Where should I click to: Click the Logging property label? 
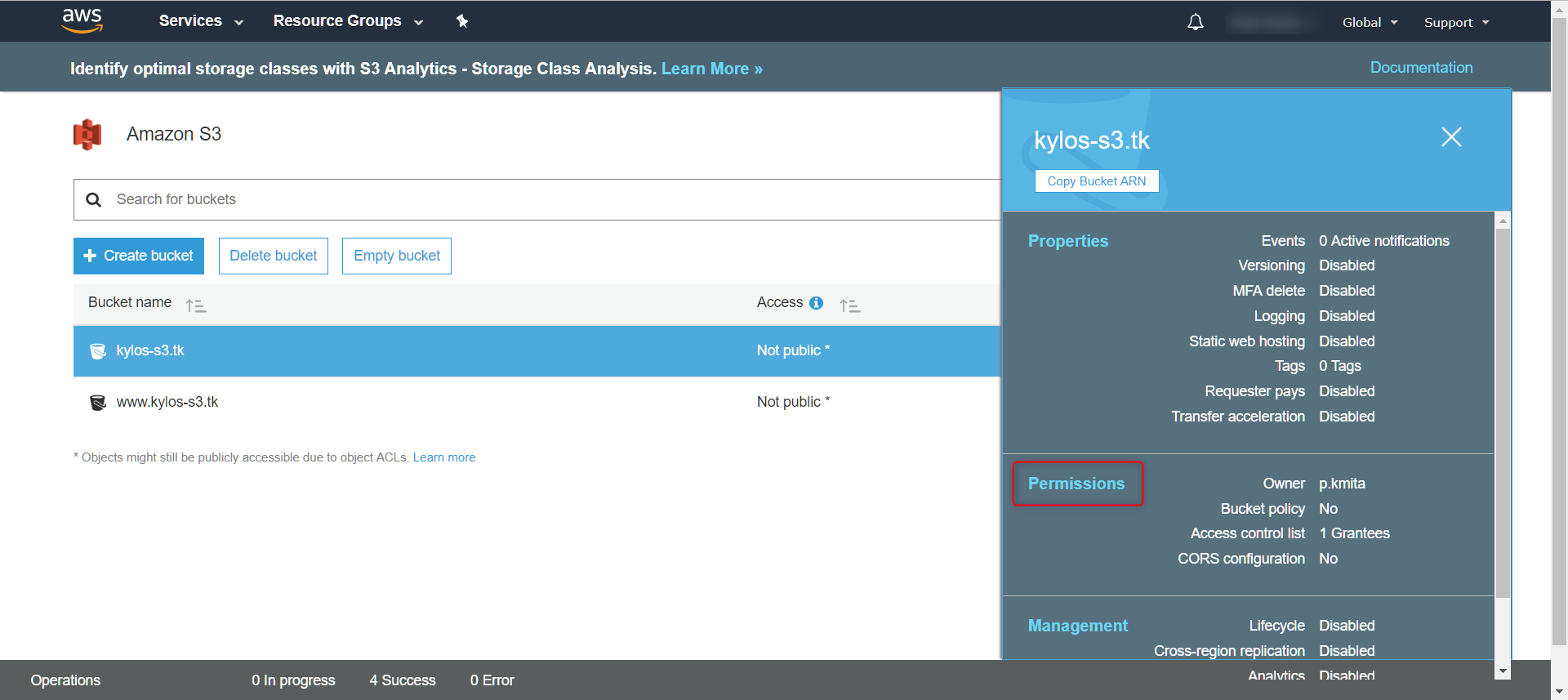coord(1280,316)
